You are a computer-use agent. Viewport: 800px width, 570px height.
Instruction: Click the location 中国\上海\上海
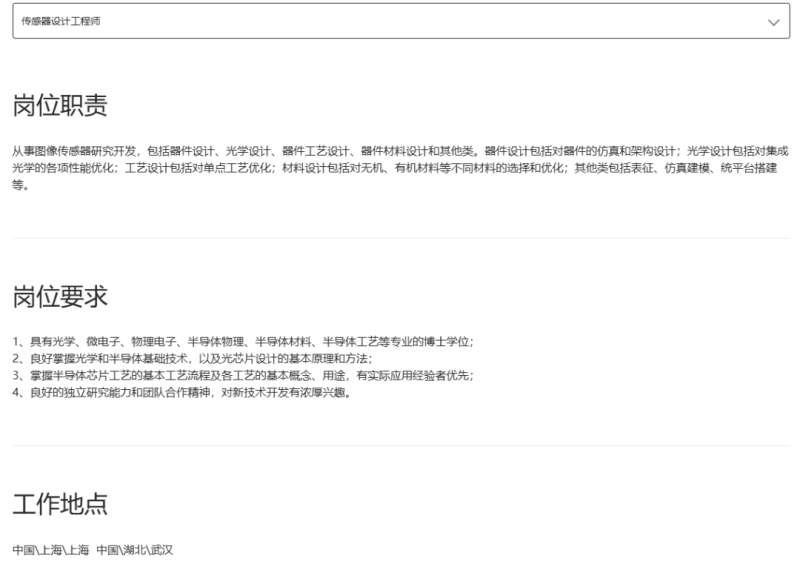[x=51, y=550]
